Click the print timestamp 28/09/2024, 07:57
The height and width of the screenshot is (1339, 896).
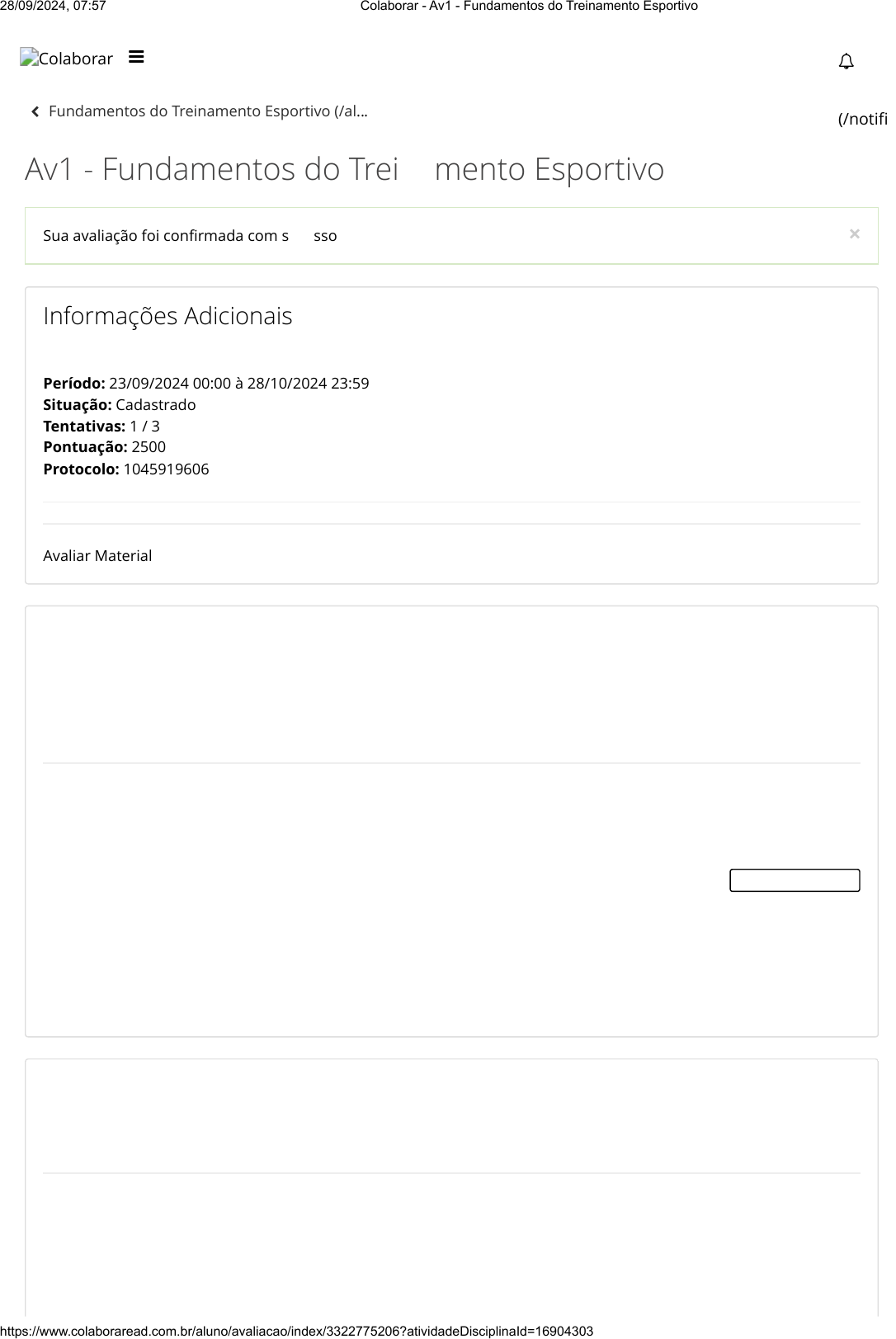pyautogui.click(x=53, y=7)
